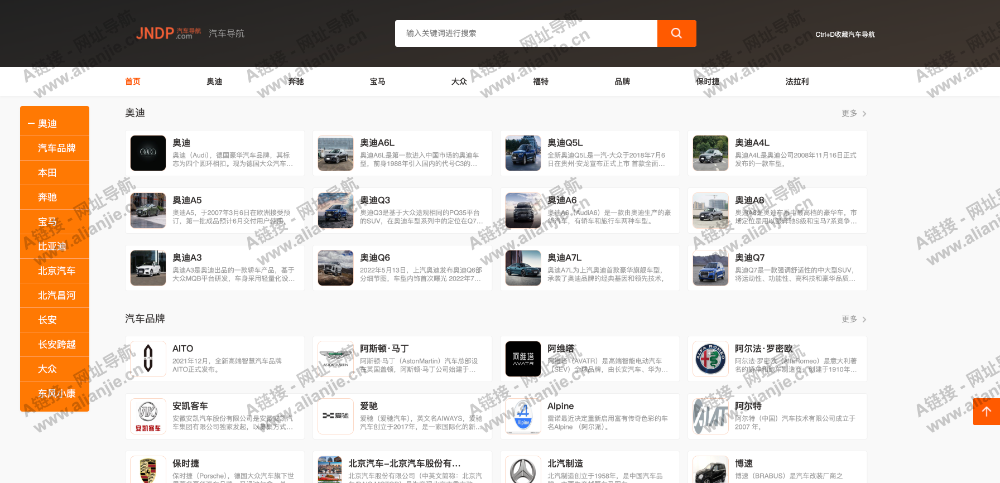Click the 阿维塔 AVATR black logo
Screen dimensions: 1000x483
[x=523, y=359]
